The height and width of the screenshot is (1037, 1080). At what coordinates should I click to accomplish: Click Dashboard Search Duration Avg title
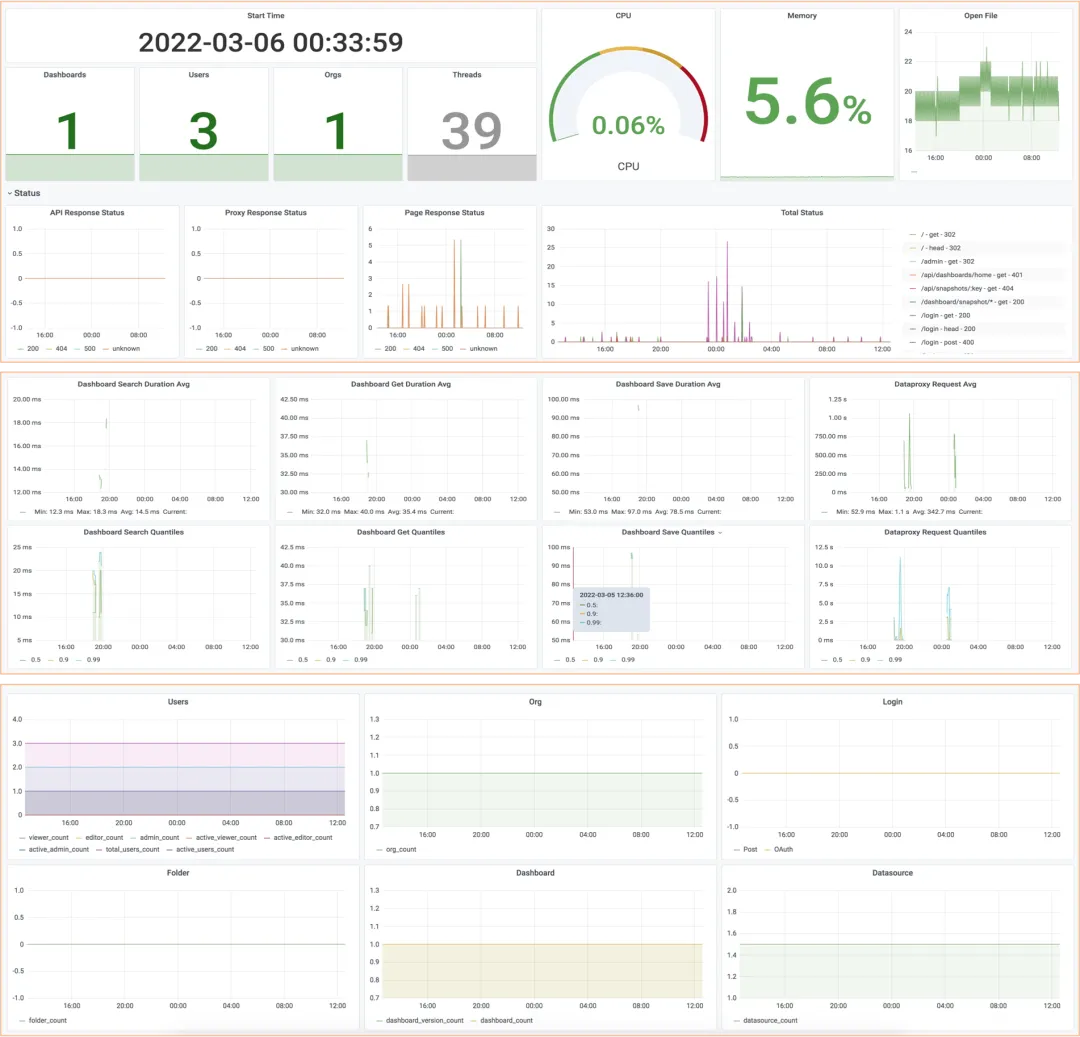tap(134, 384)
